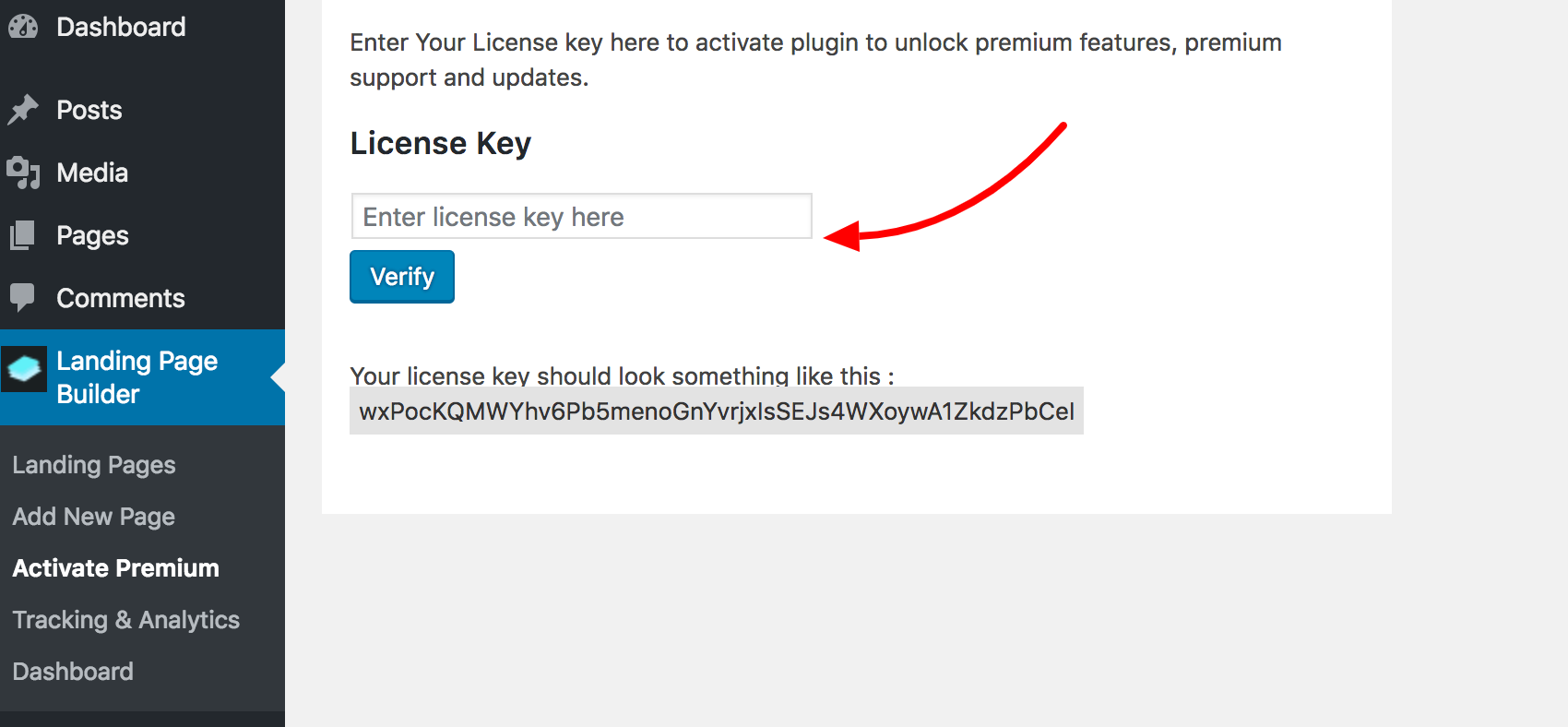Select the Posts pushpin icon
This screenshot has height=727, width=1568.
[25, 109]
